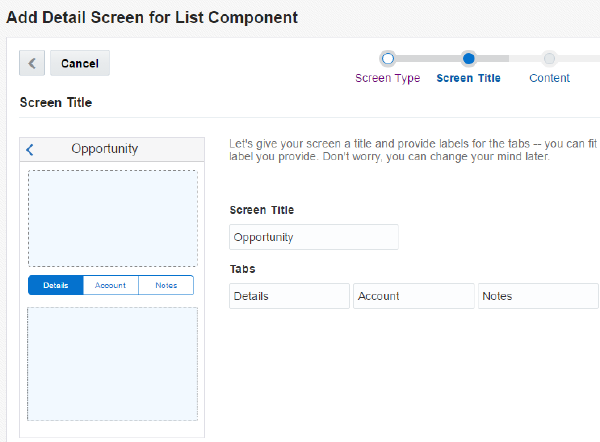The width and height of the screenshot is (600, 442).
Task: Switch to Account tab in phone preview
Action: point(110,285)
